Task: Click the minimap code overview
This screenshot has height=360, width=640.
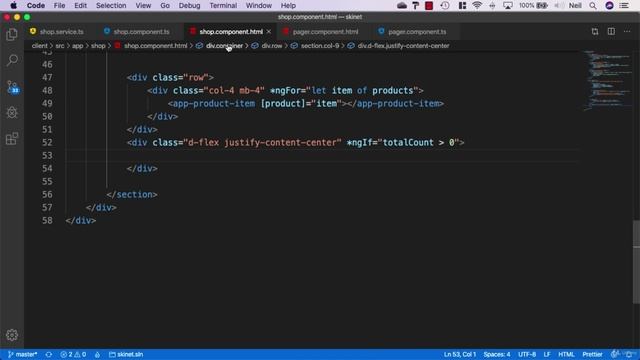Action: tap(608, 80)
